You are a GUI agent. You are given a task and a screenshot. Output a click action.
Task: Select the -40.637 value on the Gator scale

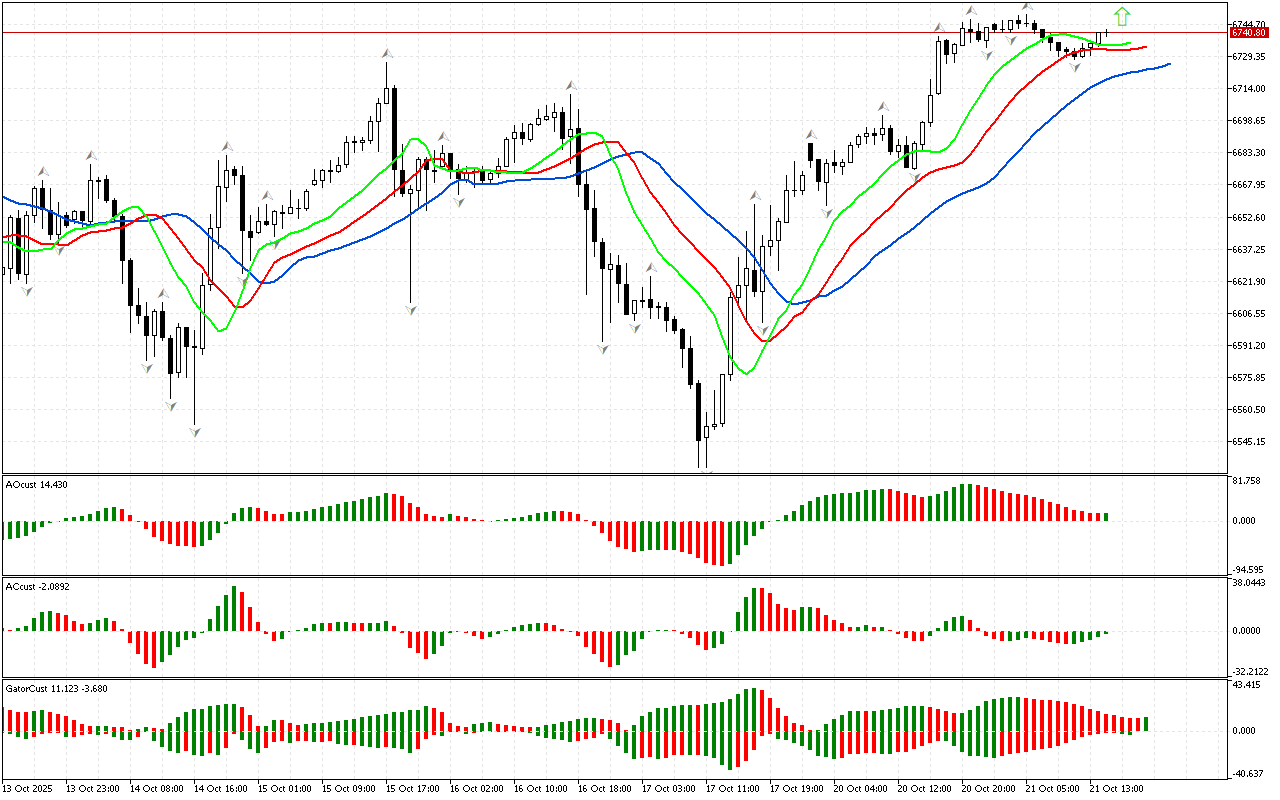pyautogui.click(x=1247, y=773)
